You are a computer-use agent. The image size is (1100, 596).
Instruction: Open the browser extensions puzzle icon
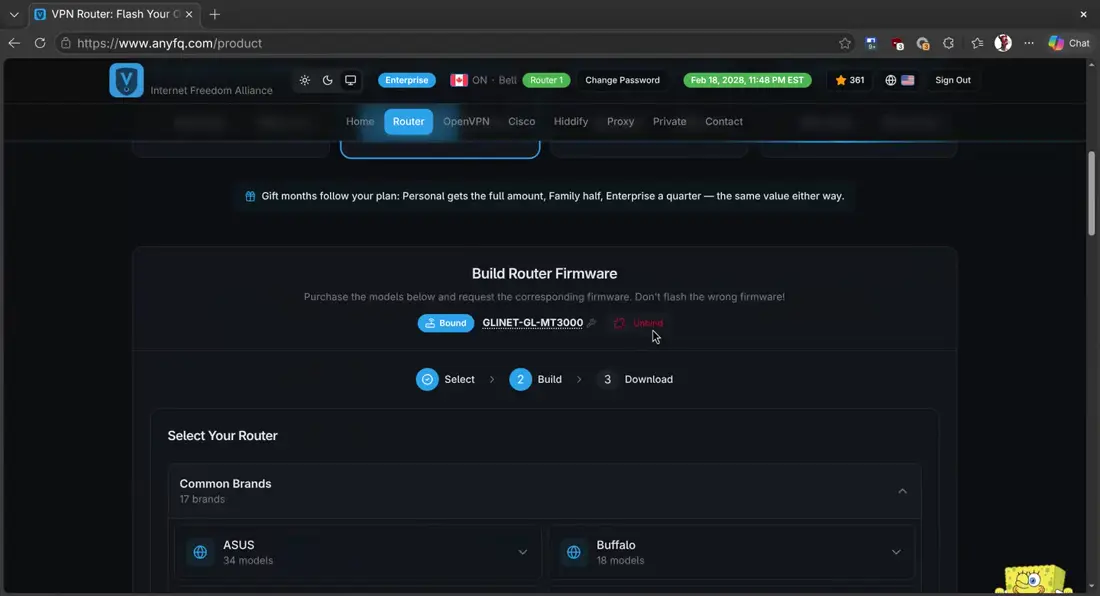[948, 43]
